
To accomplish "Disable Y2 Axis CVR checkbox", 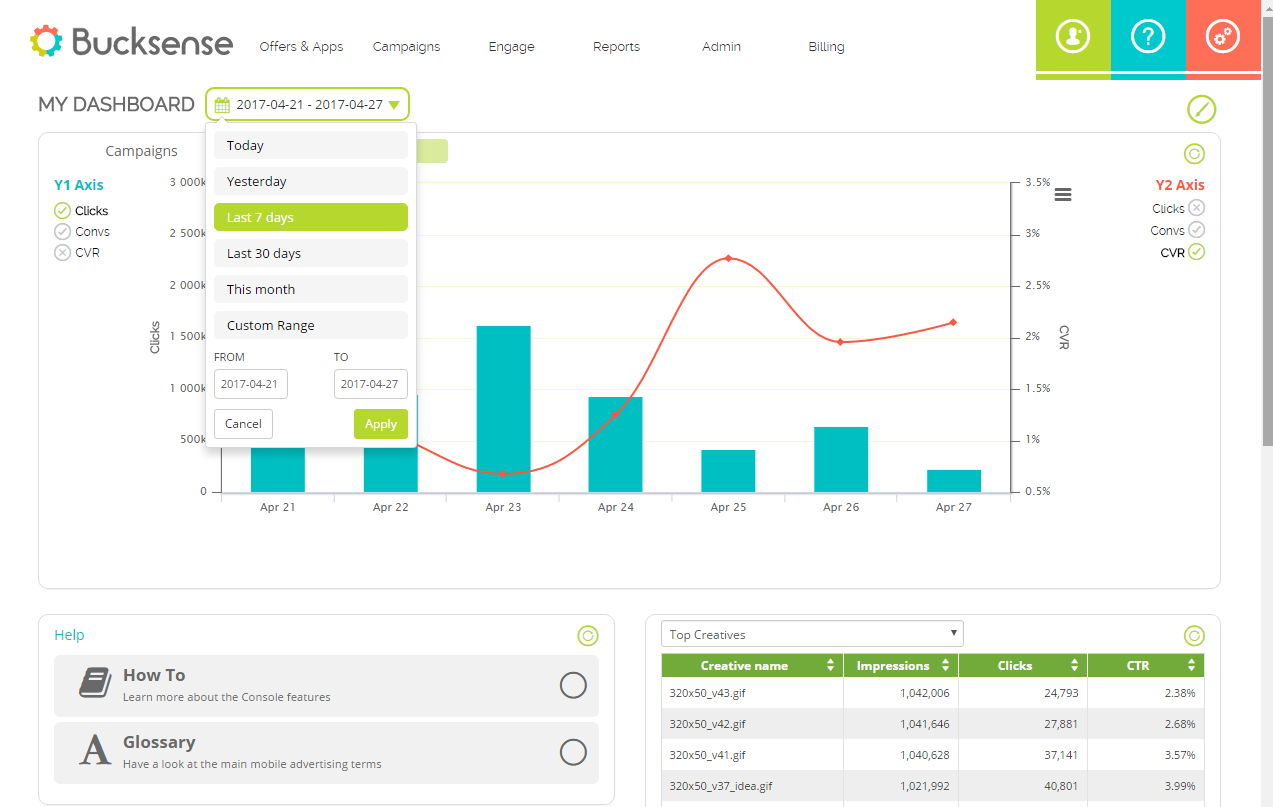I will pyautogui.click(x=1197, y=252).
